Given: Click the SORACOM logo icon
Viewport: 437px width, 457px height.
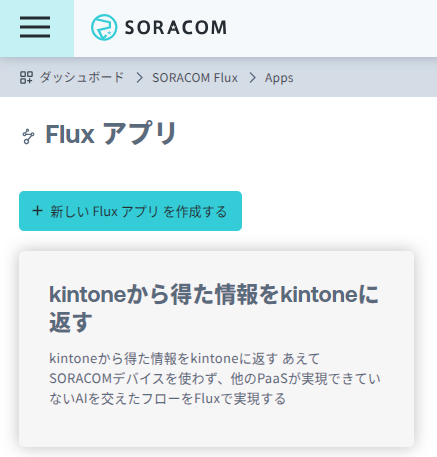Looking at the screenshot, I should point(104,27).
